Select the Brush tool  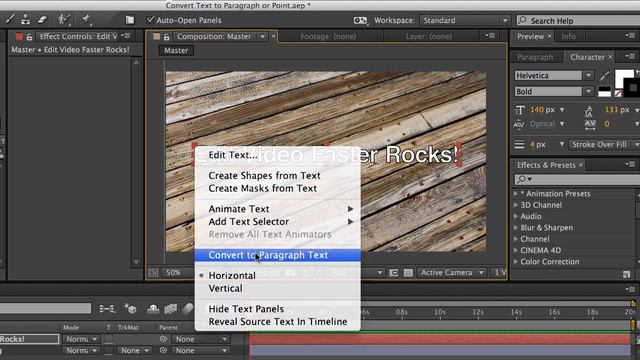10,19
